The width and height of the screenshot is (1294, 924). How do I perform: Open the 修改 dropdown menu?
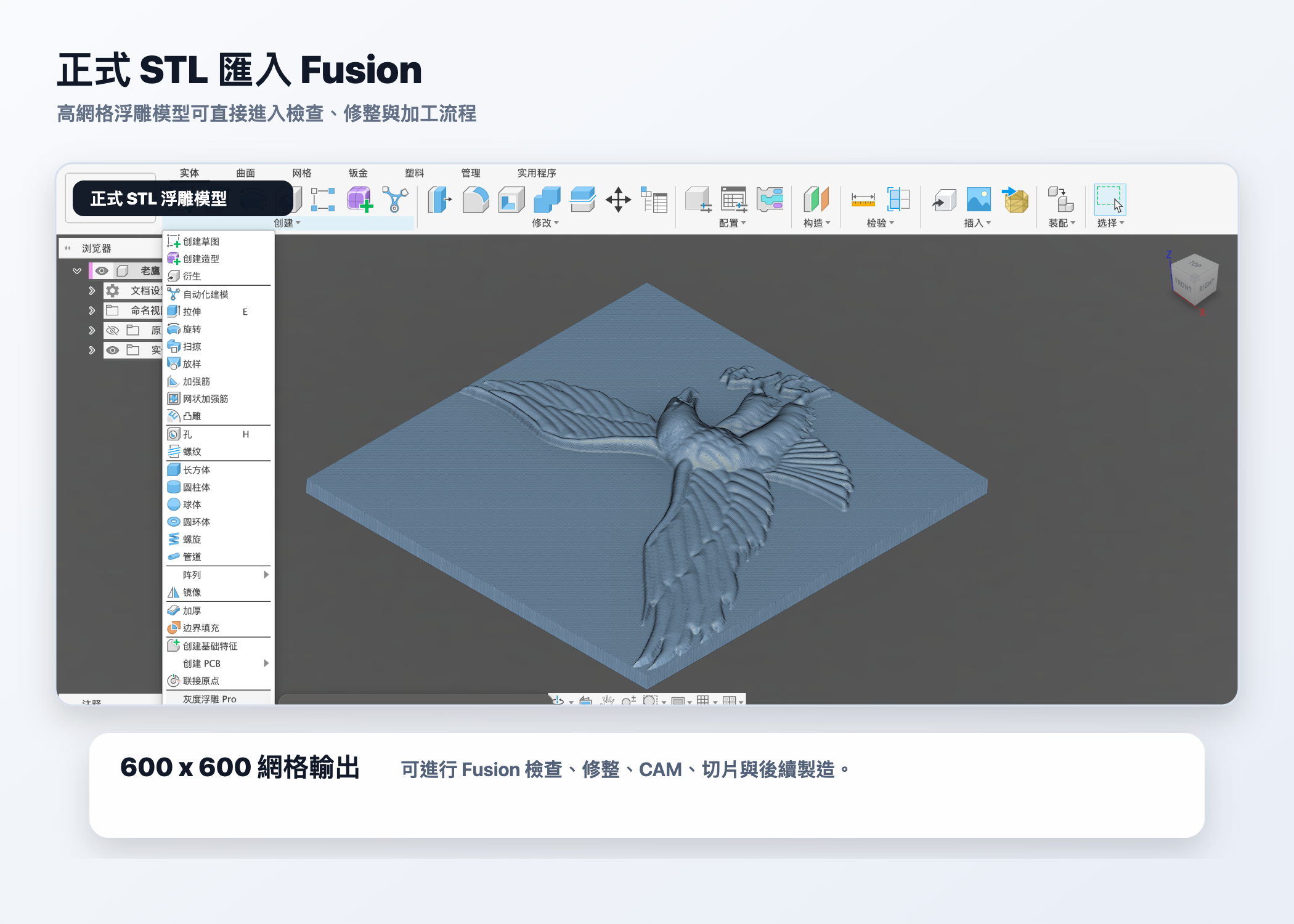545,223
